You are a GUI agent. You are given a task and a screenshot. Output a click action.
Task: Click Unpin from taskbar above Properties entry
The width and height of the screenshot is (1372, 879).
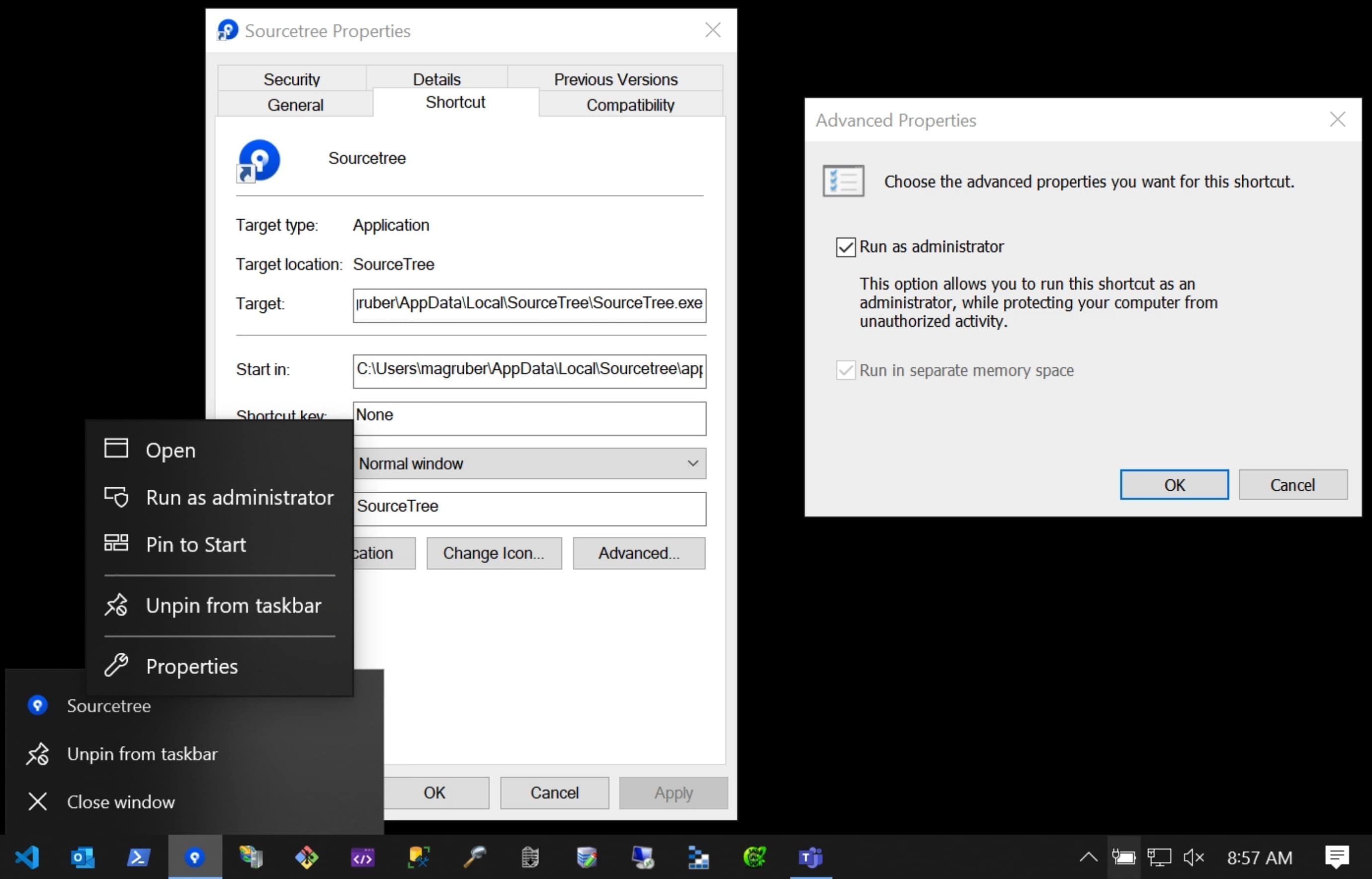pyautogui.click(x=220, y=606)
